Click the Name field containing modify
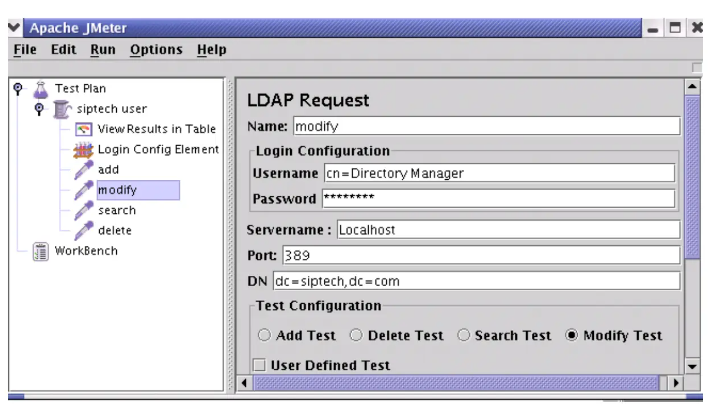 click(487, 126)
